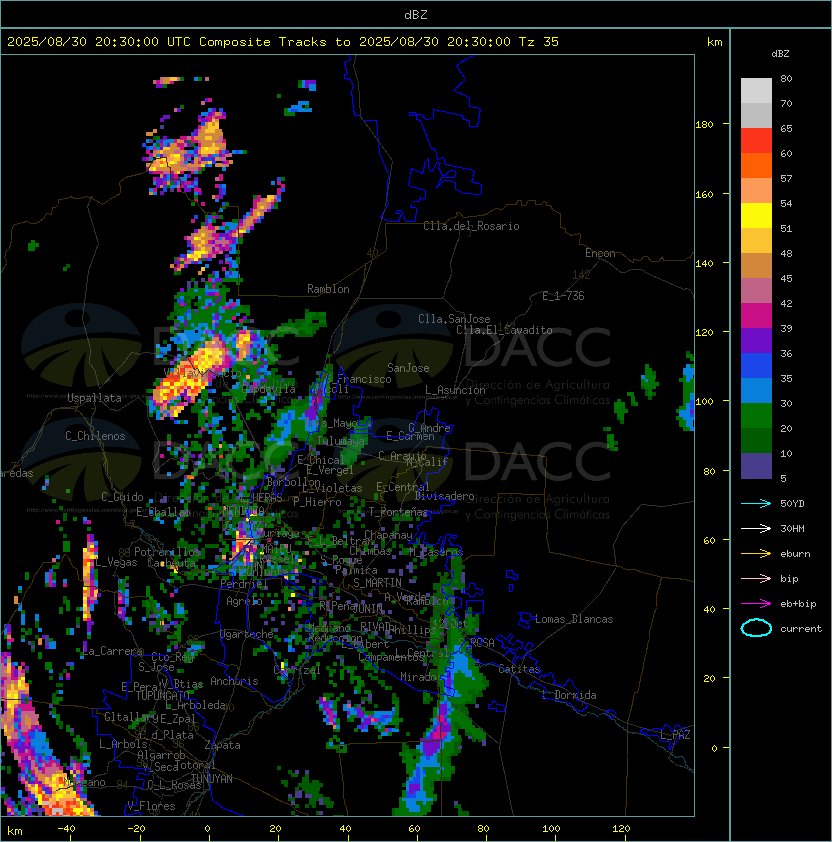Click the magenta eb+bip arrow legend icon

756,604
